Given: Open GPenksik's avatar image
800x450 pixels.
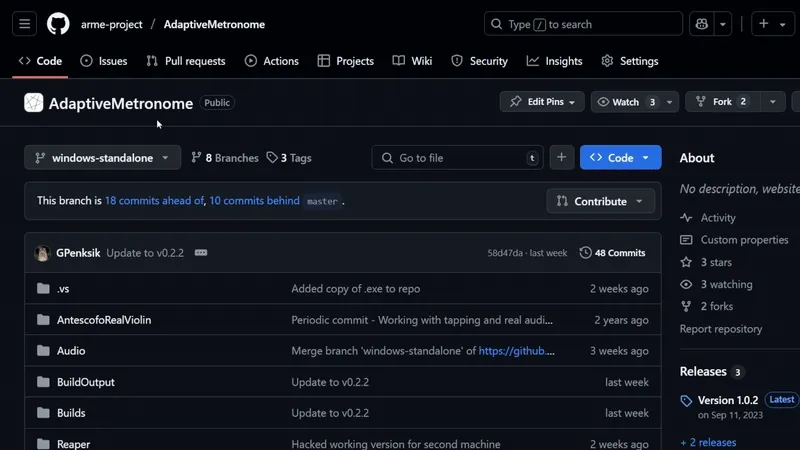Looking at the screenshot, I should click(x=43, y=253).
